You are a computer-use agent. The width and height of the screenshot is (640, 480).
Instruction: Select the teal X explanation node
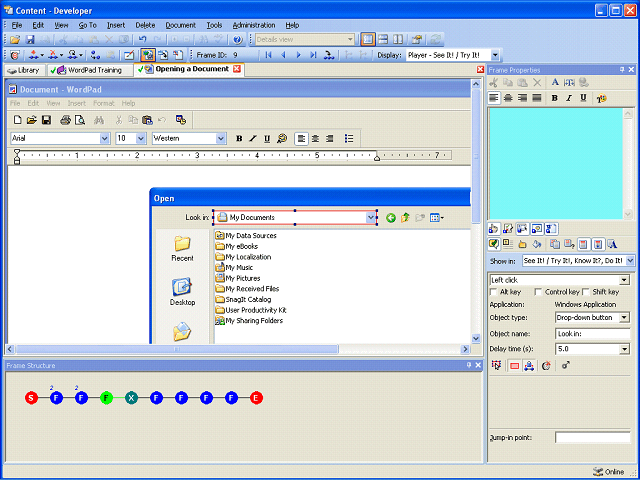point(131,398)
